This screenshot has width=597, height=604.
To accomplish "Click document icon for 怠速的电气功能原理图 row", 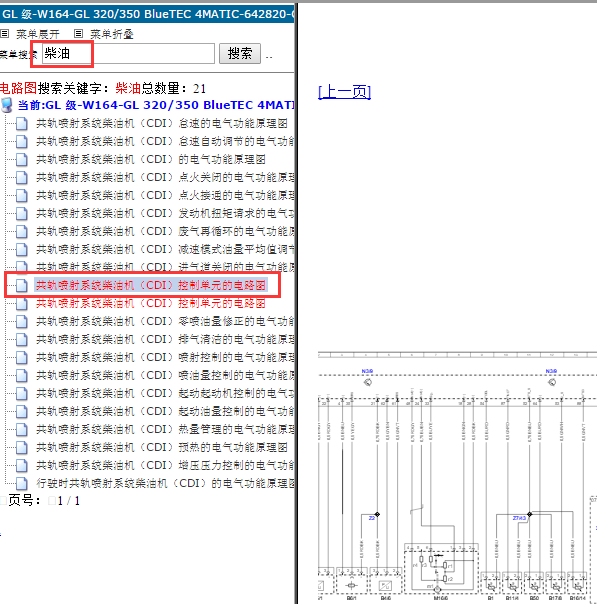I will 22,124.
